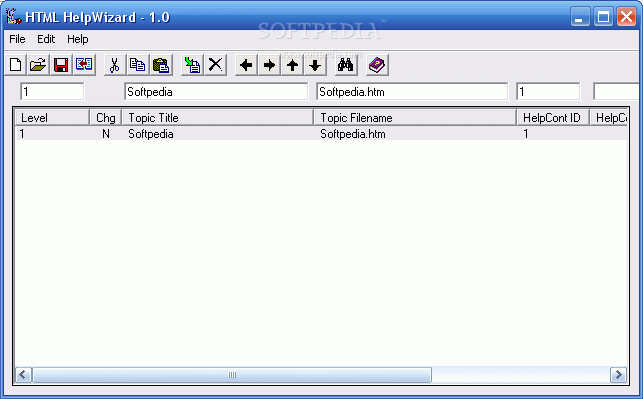
Task: Maximize the HTML HelpWizard window
Action: [x=603, y=17]
